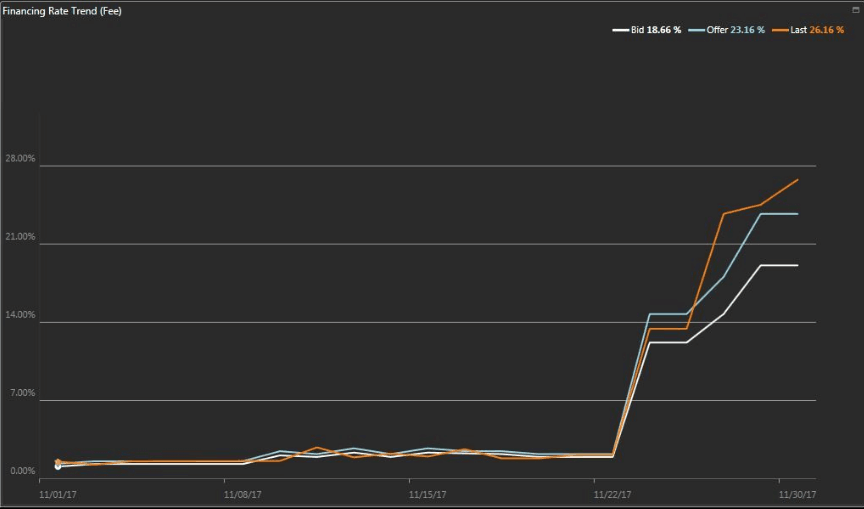The image size is (864, 509).
Task: Toggle the Offer legend entry
Action: pos(727,30)
